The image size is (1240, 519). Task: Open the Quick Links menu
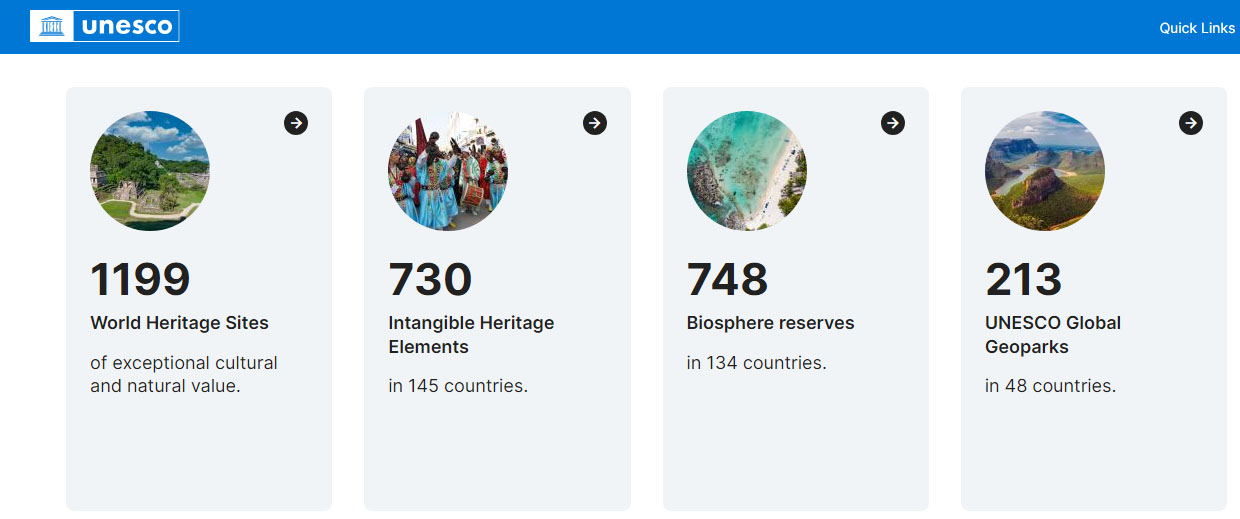tap(1197, 28)
